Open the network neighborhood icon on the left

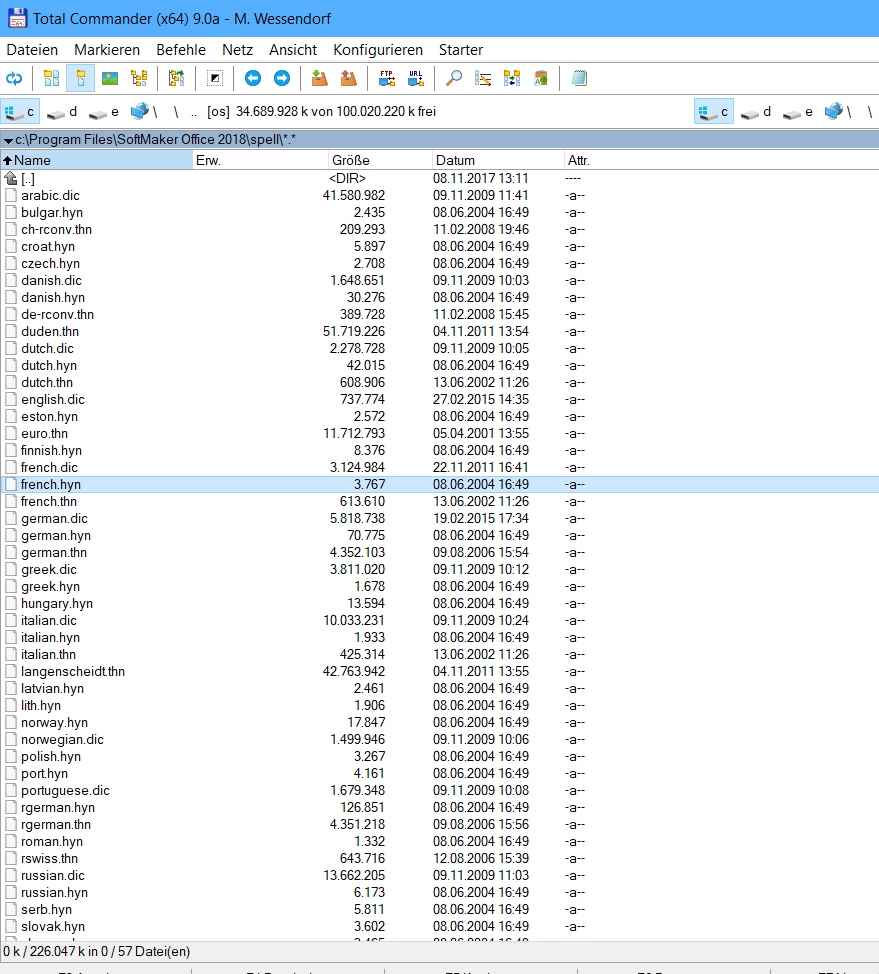tap(144, 112)
